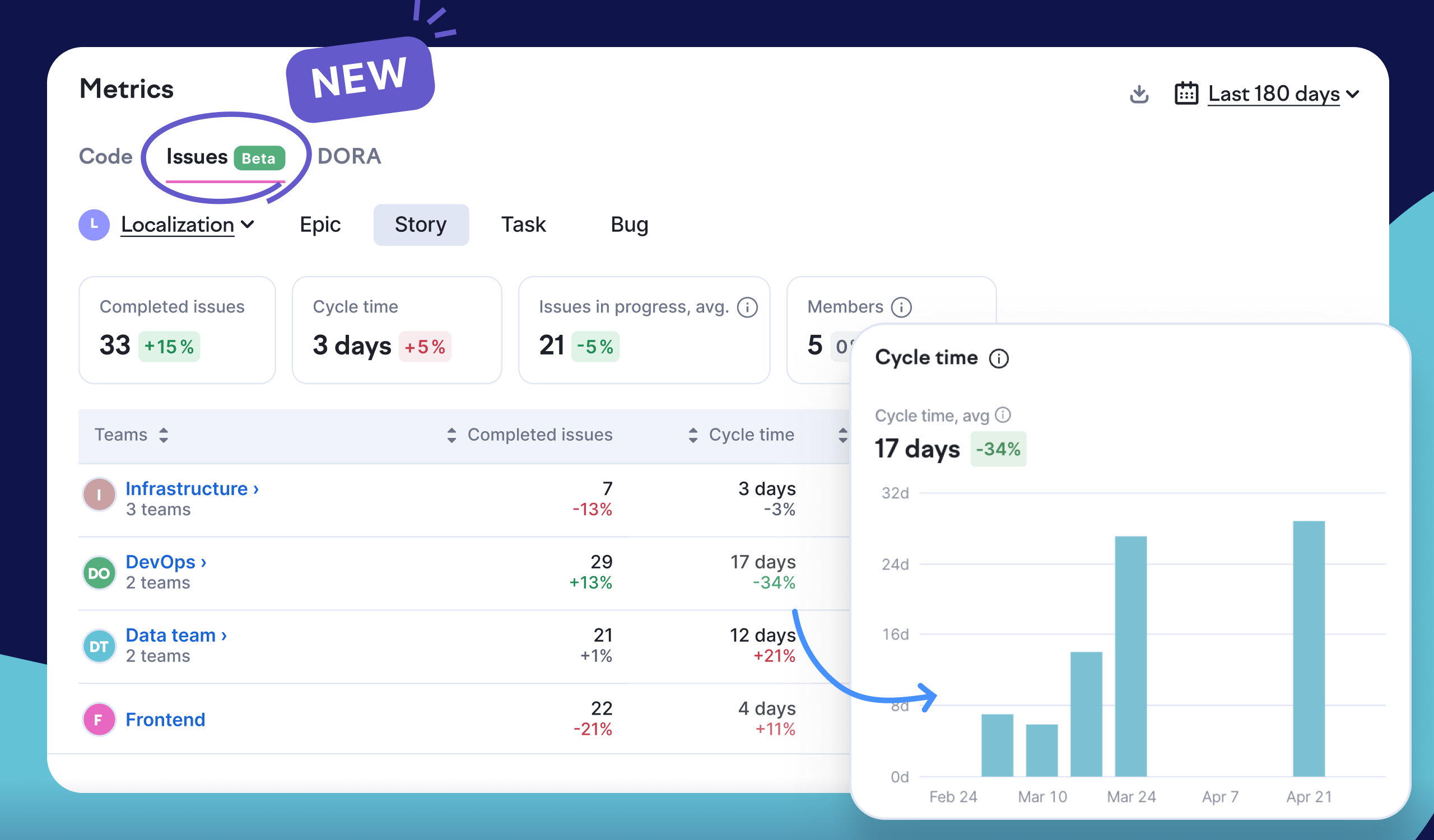Click info icon beside Cycle time, avg
This screenshot has width=1434, height=840.
click(1003, 415)
